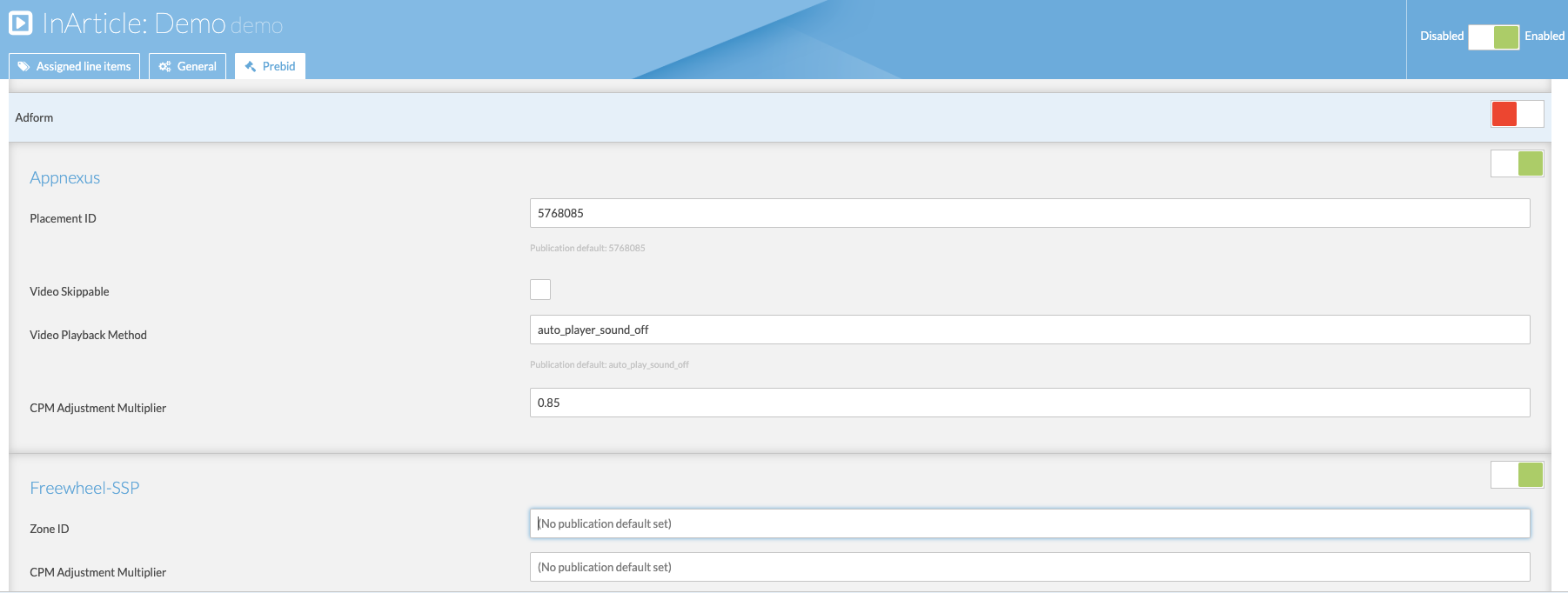Click the Disabled label
The width and height of the screenshot is (1568, 593).
(x=1442, y=36)
